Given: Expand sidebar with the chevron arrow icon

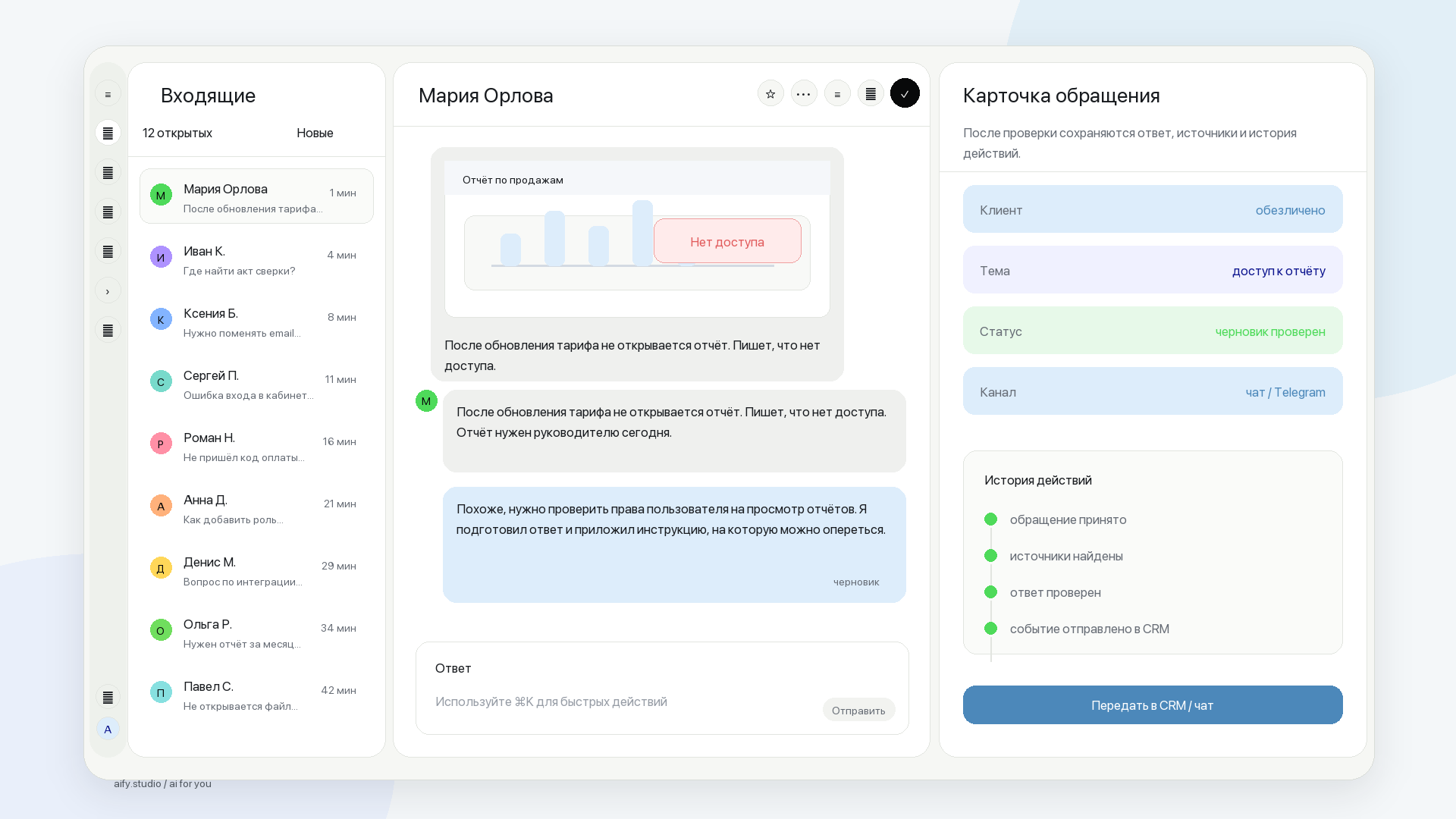Looking at the screenshot, I should point(108,291).
